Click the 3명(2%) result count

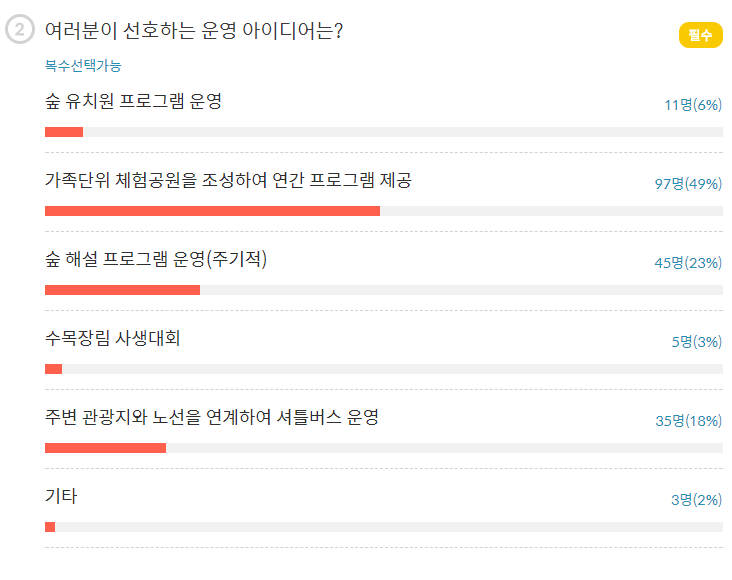coord(697,500)
